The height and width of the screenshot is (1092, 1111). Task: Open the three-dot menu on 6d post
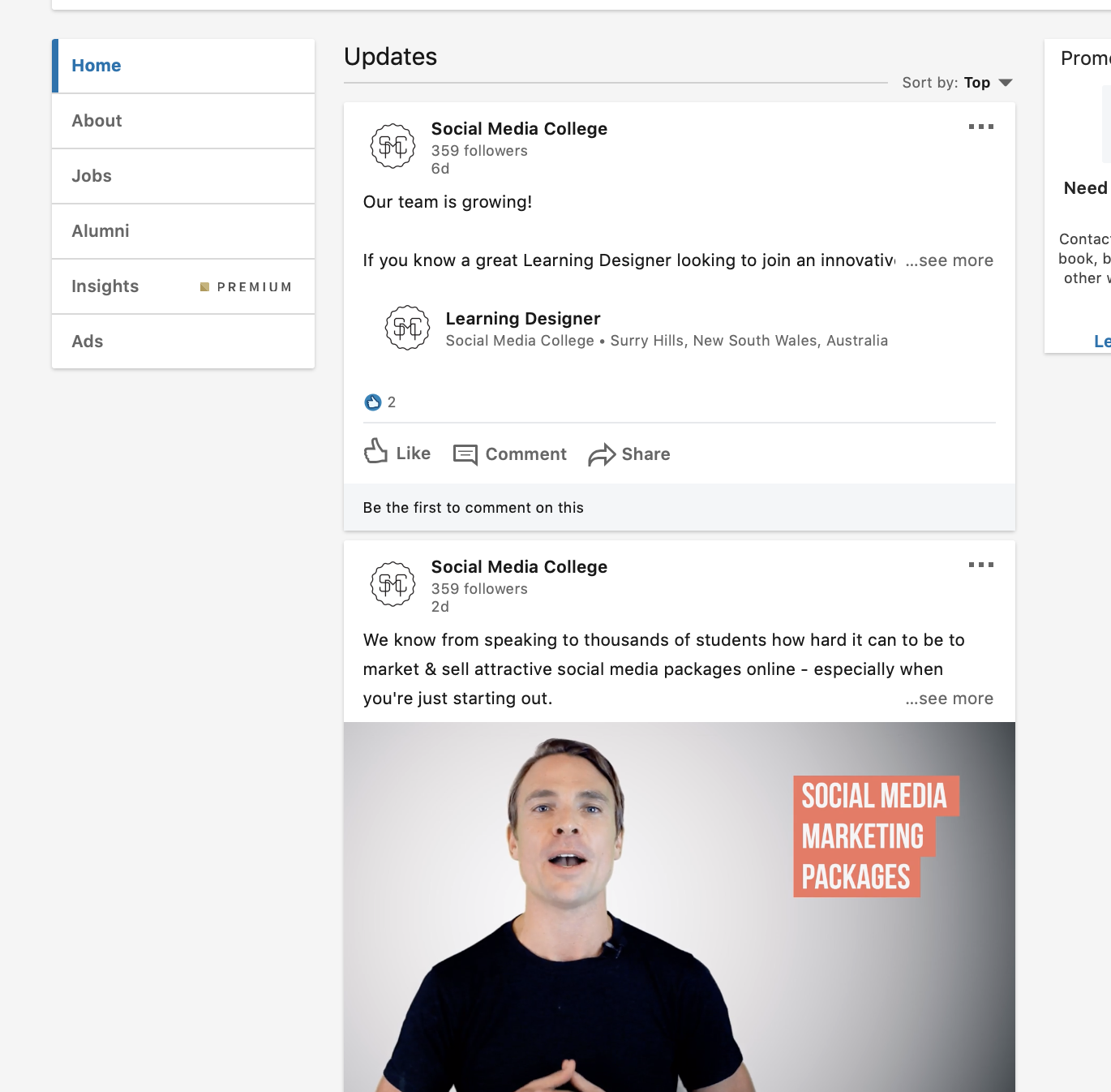tap(981, 127)
